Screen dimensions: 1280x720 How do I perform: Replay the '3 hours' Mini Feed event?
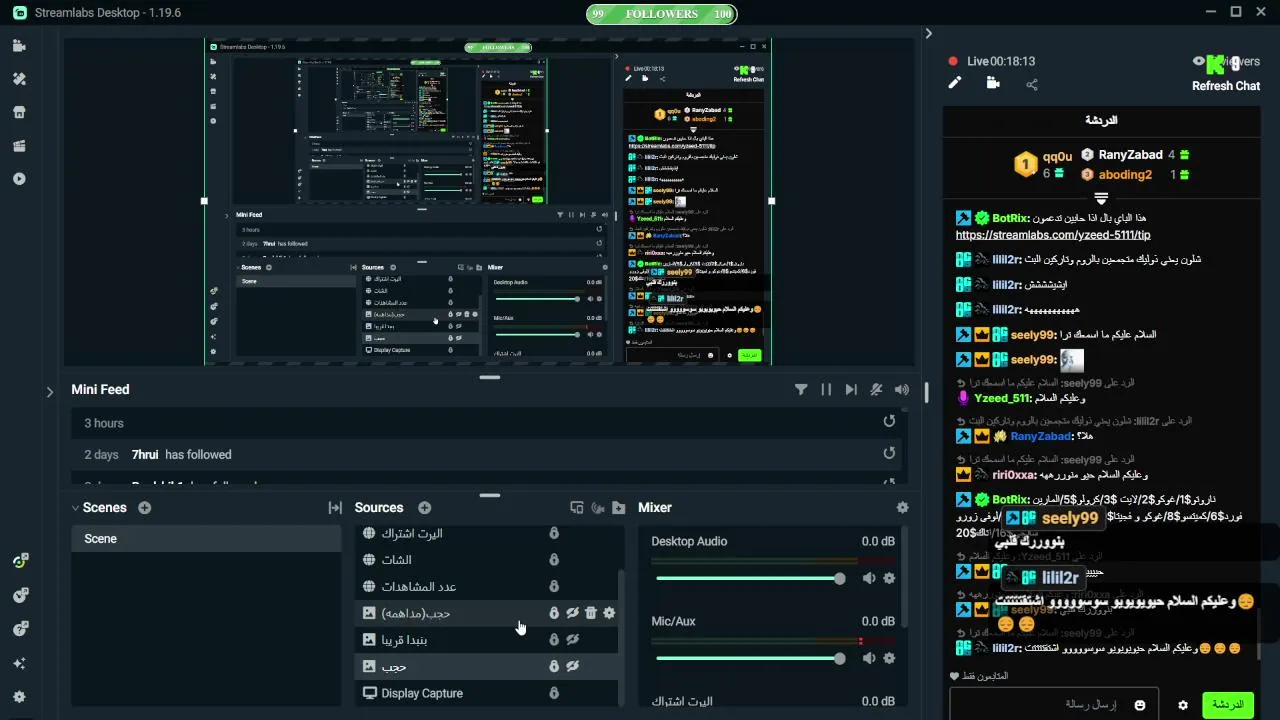pos(889,421)
